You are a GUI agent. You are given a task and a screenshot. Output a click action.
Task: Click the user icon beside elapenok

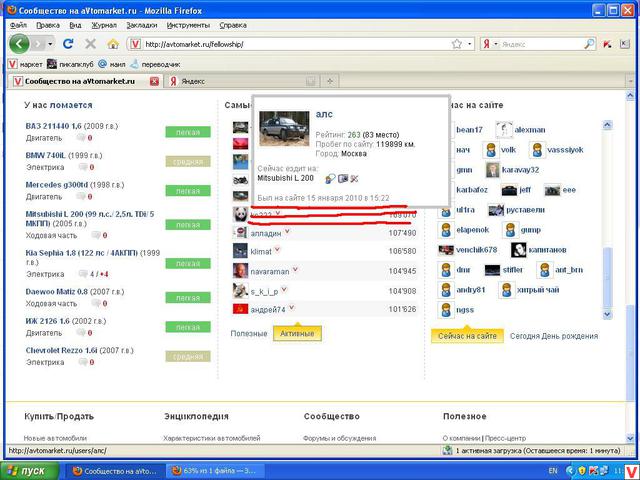(x=446, y=230)
